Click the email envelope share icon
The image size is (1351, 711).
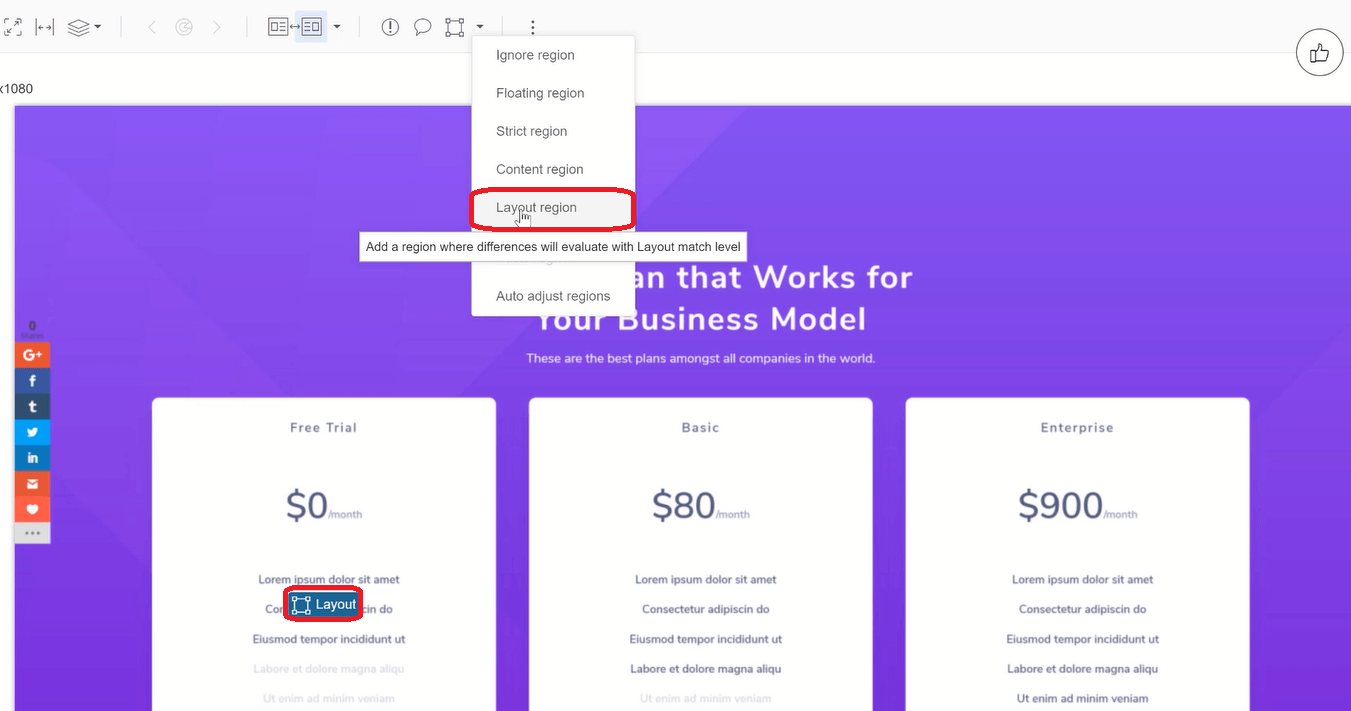point(32,484)
